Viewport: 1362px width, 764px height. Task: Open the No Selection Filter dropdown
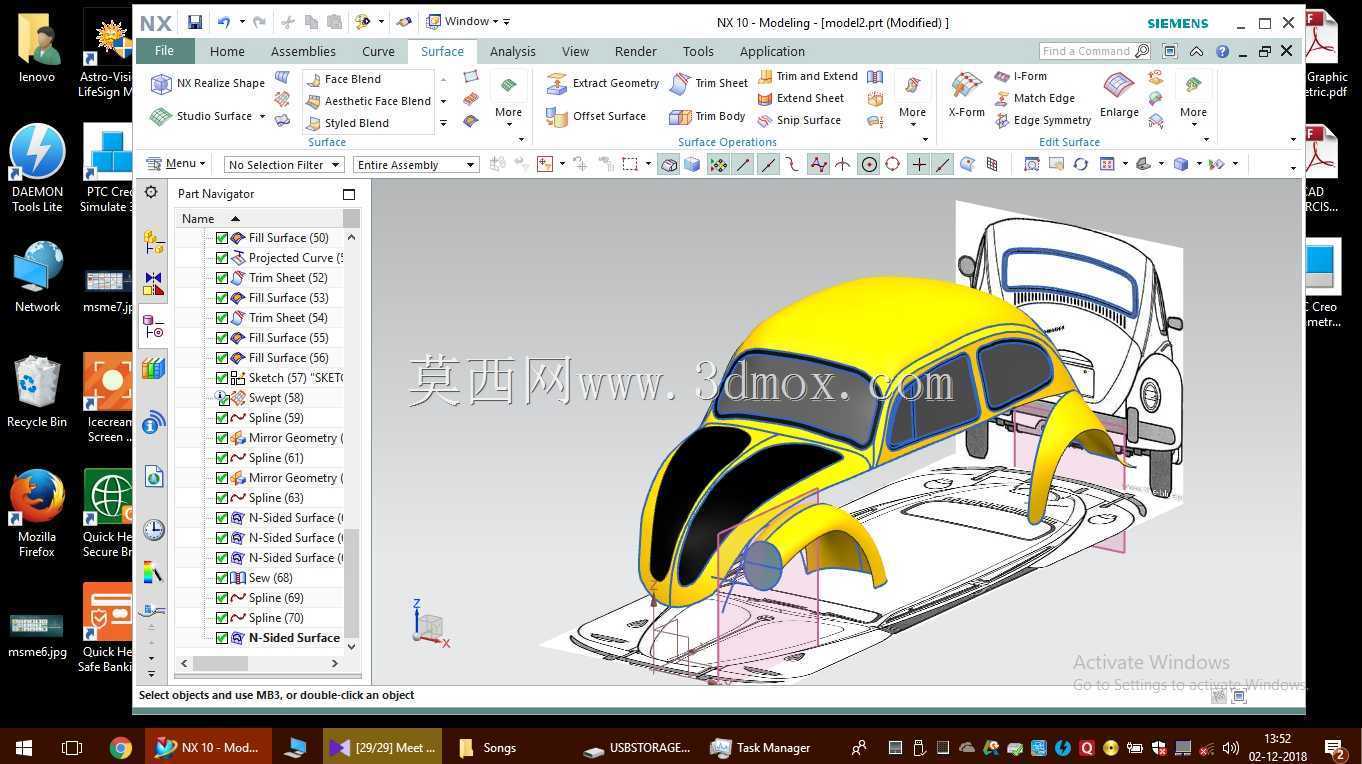pyautogui.click(x=284, y=165)
